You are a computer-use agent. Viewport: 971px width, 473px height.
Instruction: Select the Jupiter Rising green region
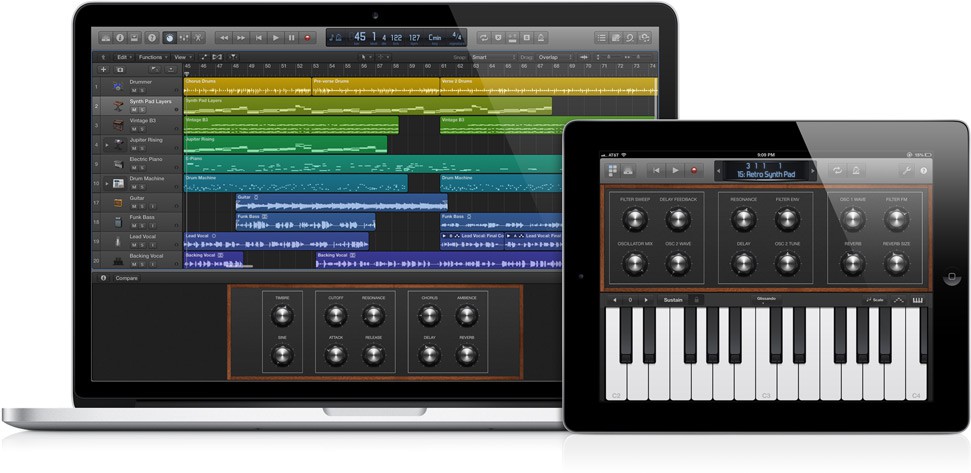[285, 144]
